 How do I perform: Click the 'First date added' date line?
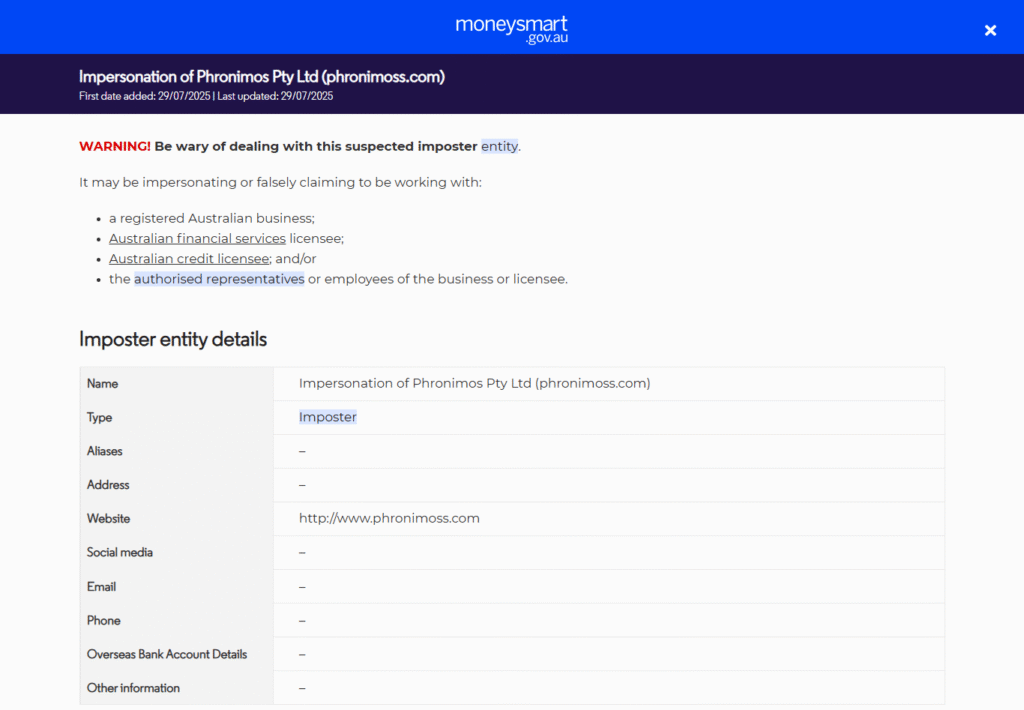click(x=205, y=97)
